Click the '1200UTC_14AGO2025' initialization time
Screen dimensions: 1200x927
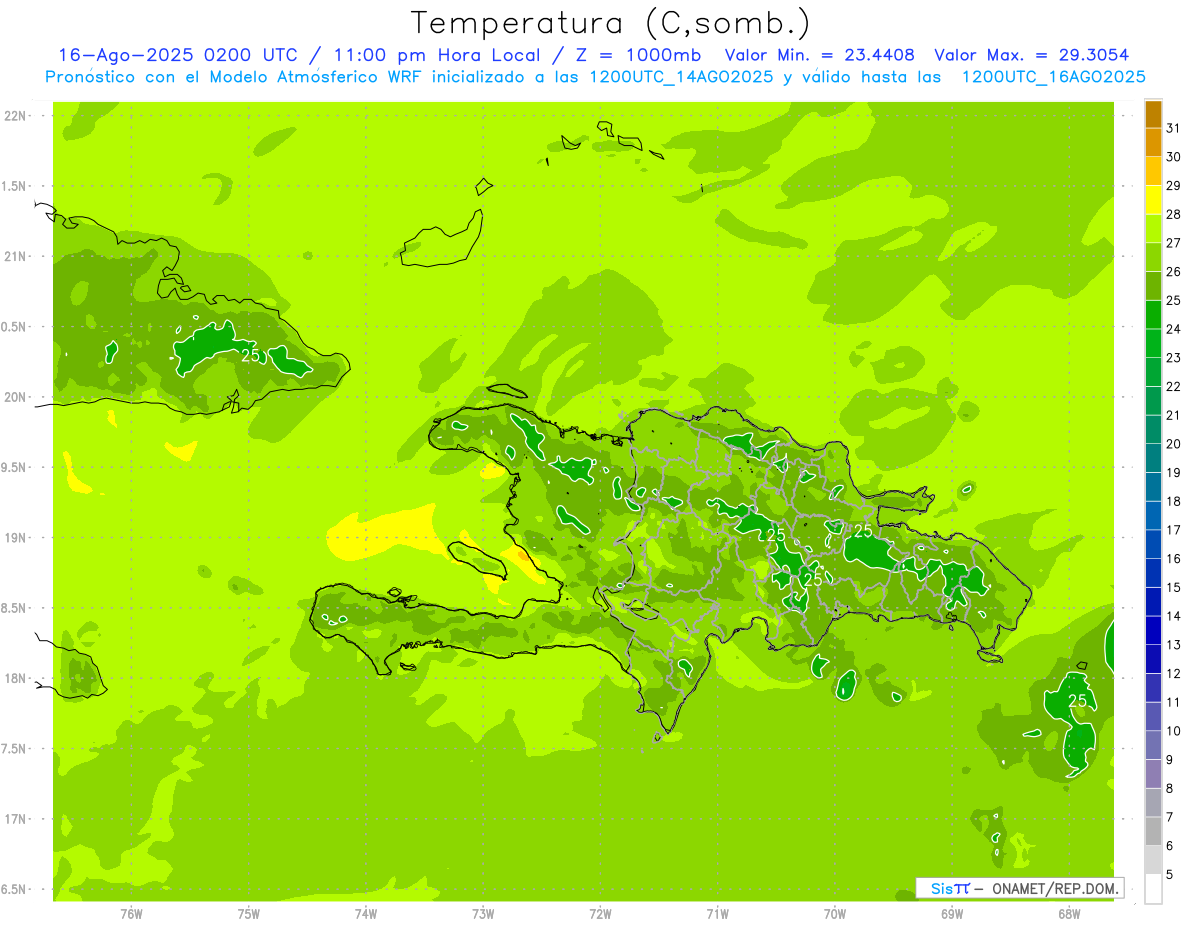(681, 77)
